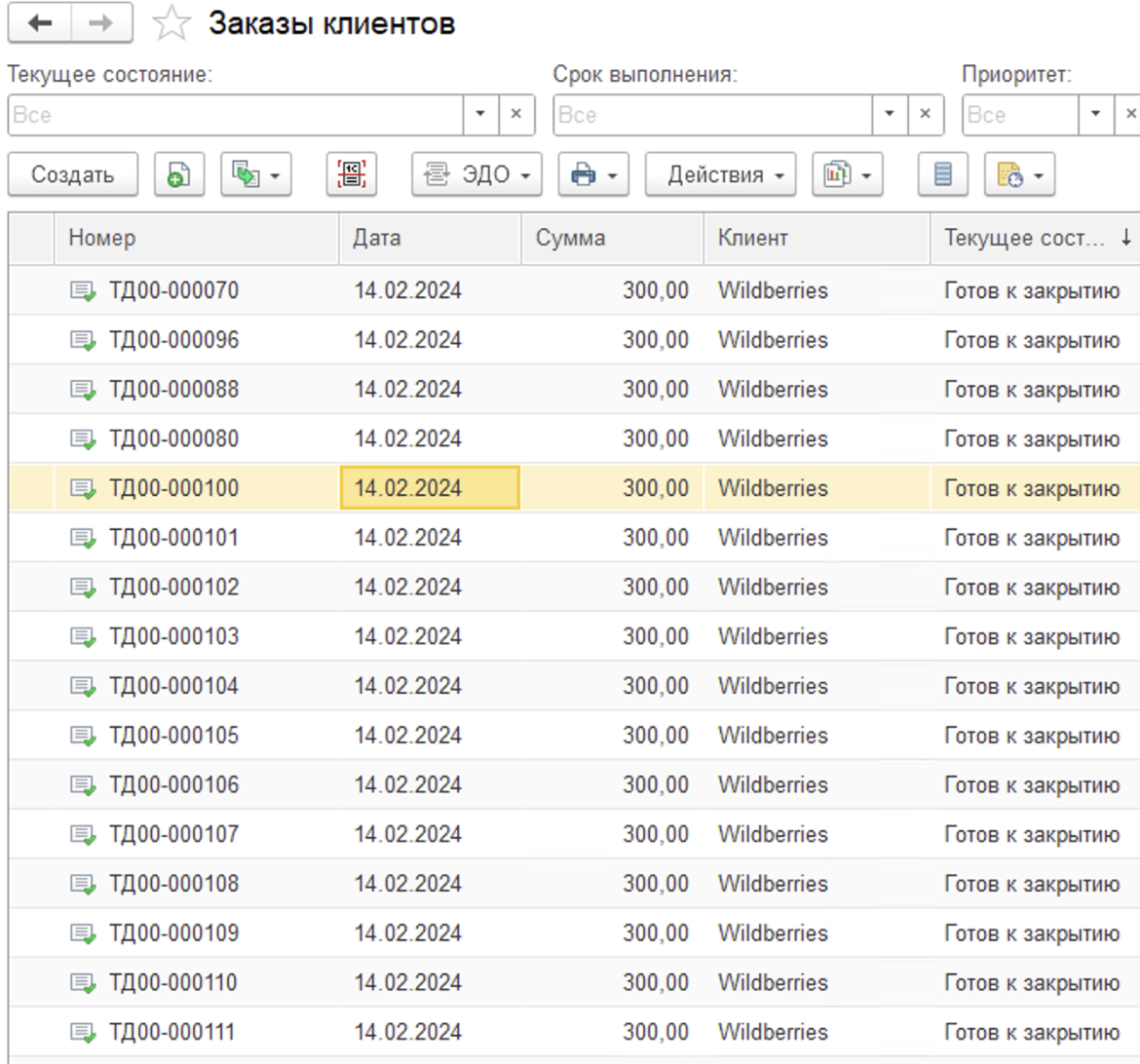Expand the Срок выполнения filter dropdown
The image size is (1140, 1064).
(890, 115)
